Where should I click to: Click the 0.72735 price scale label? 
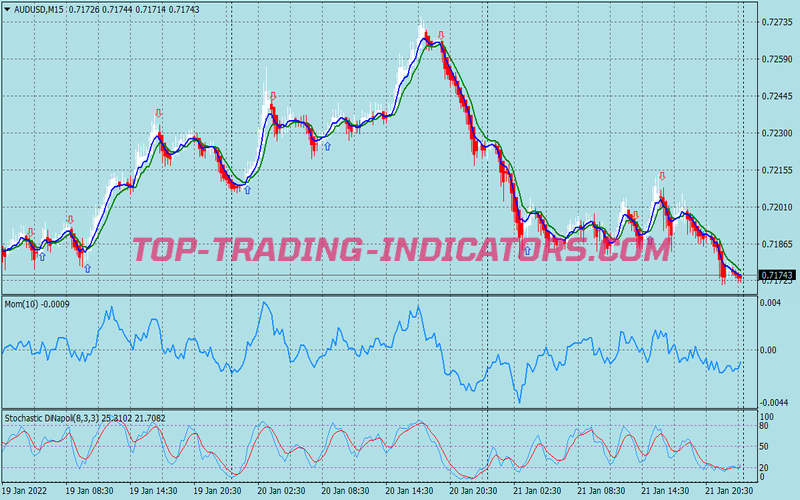pyautogui.click(x=776, y=22)
